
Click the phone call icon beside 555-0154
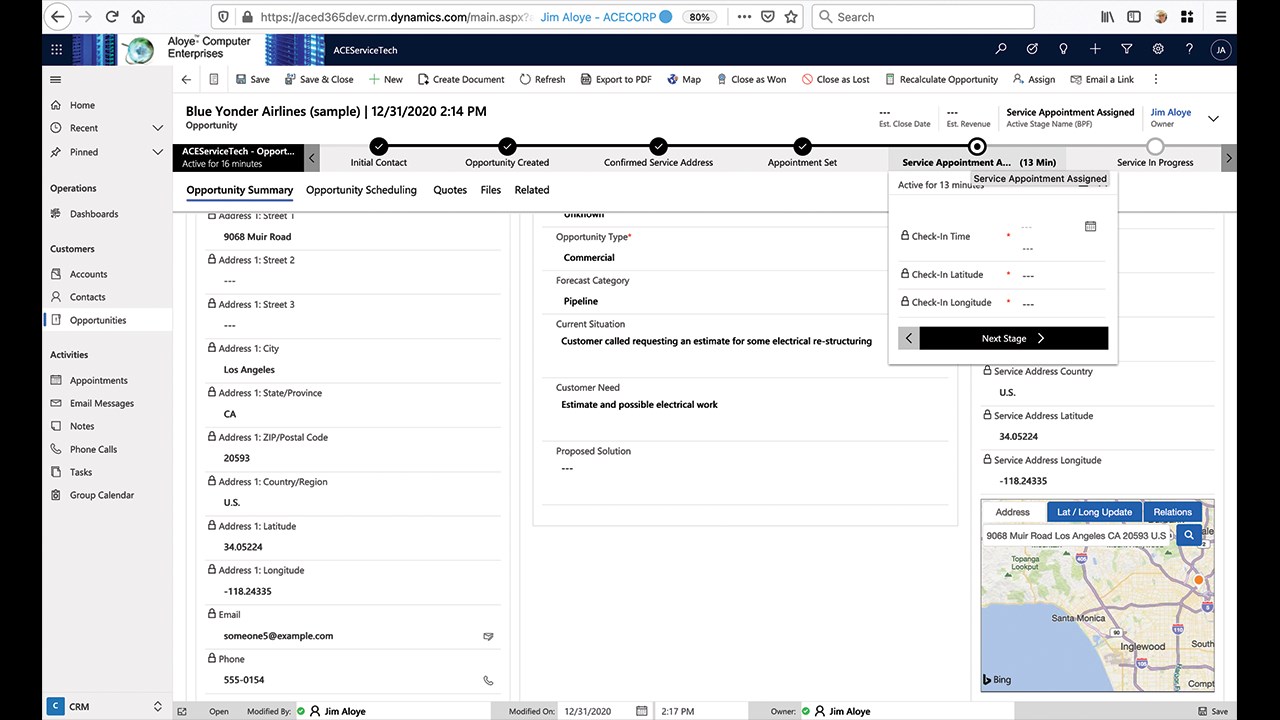pos(488,680)
